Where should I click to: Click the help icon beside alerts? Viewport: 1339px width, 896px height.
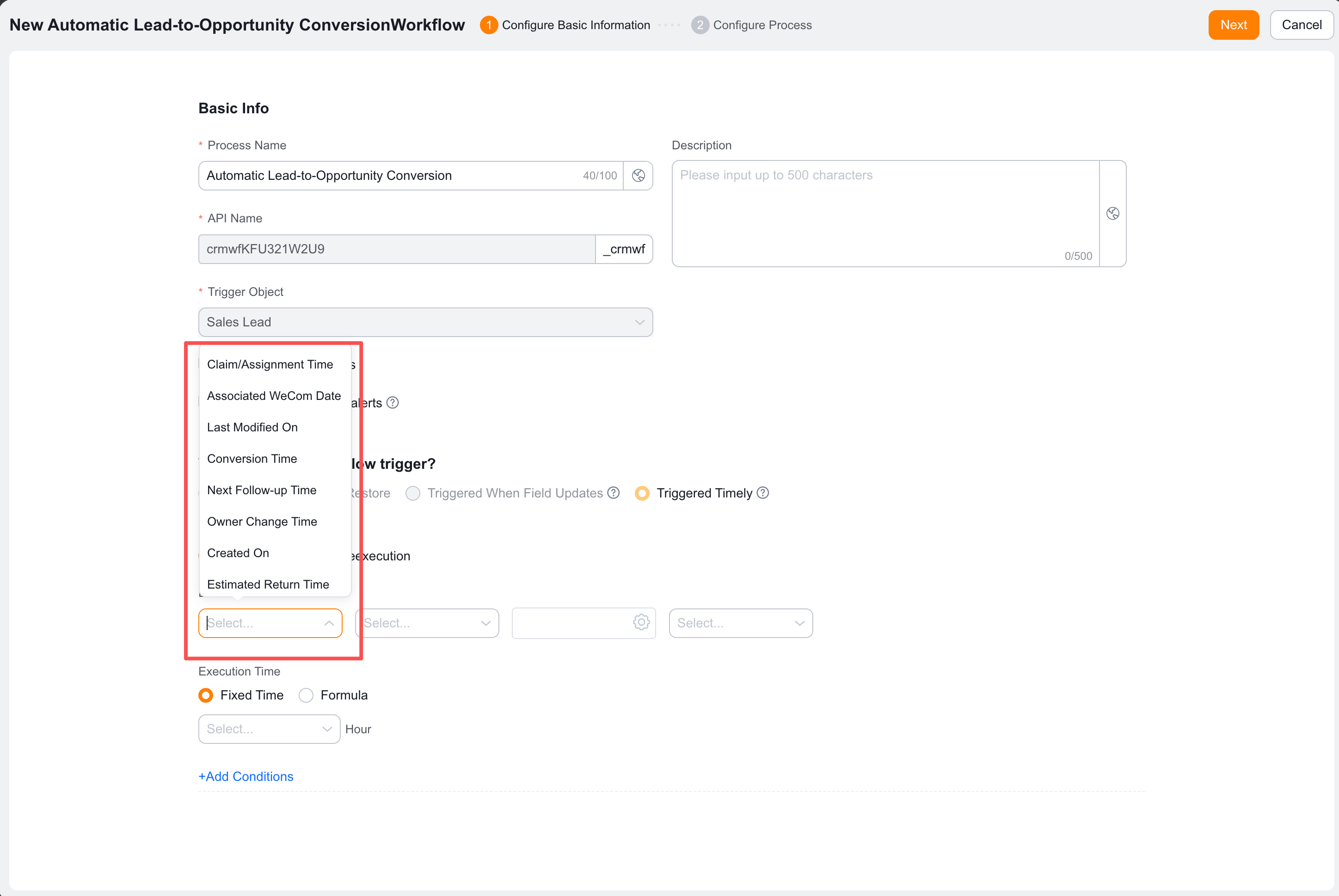tap(393, 402)
